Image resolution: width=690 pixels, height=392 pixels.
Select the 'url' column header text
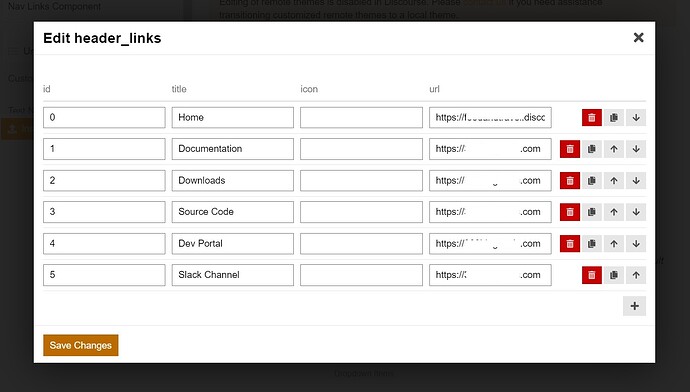coord(434,89)
